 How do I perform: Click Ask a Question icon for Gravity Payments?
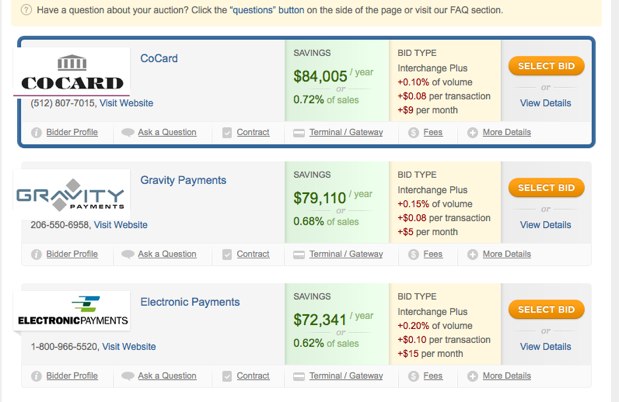click(128, 254)
